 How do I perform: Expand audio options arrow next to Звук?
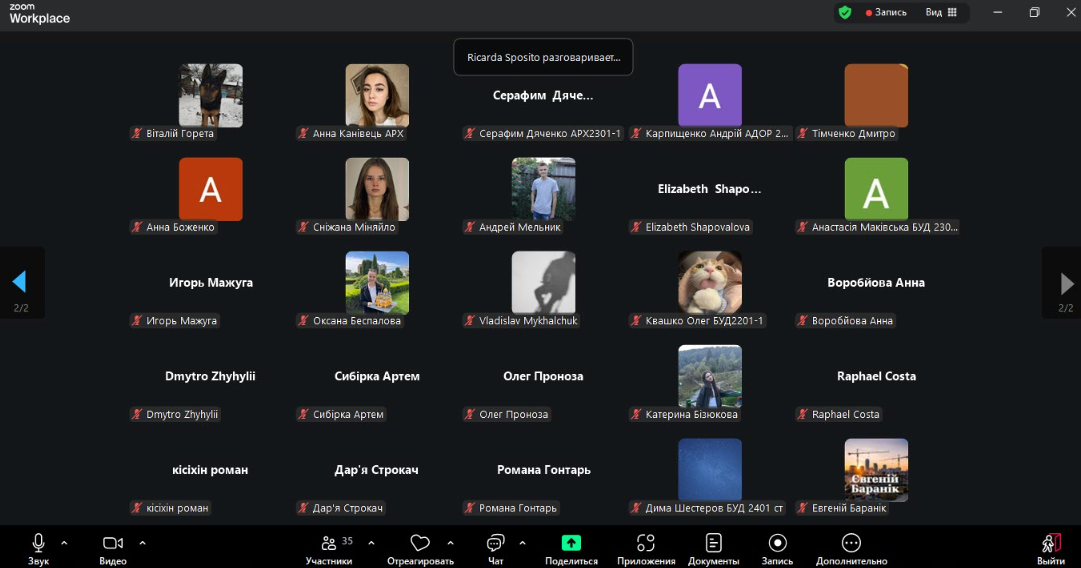tap(64, 543)
